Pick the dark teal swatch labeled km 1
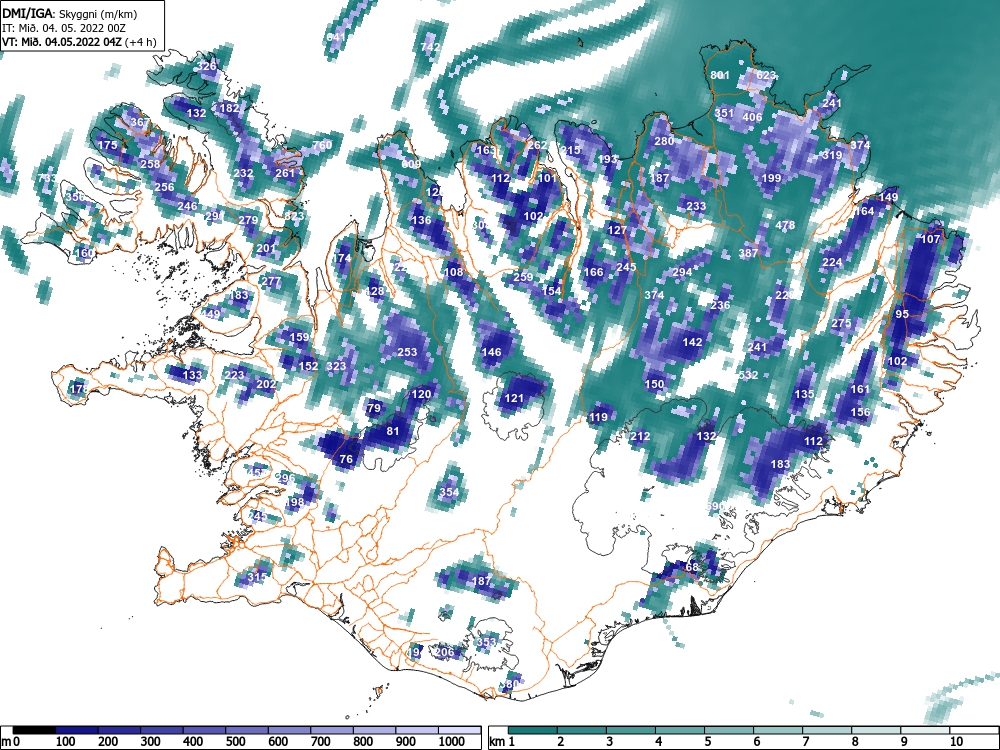 click(x=533, y=730)
